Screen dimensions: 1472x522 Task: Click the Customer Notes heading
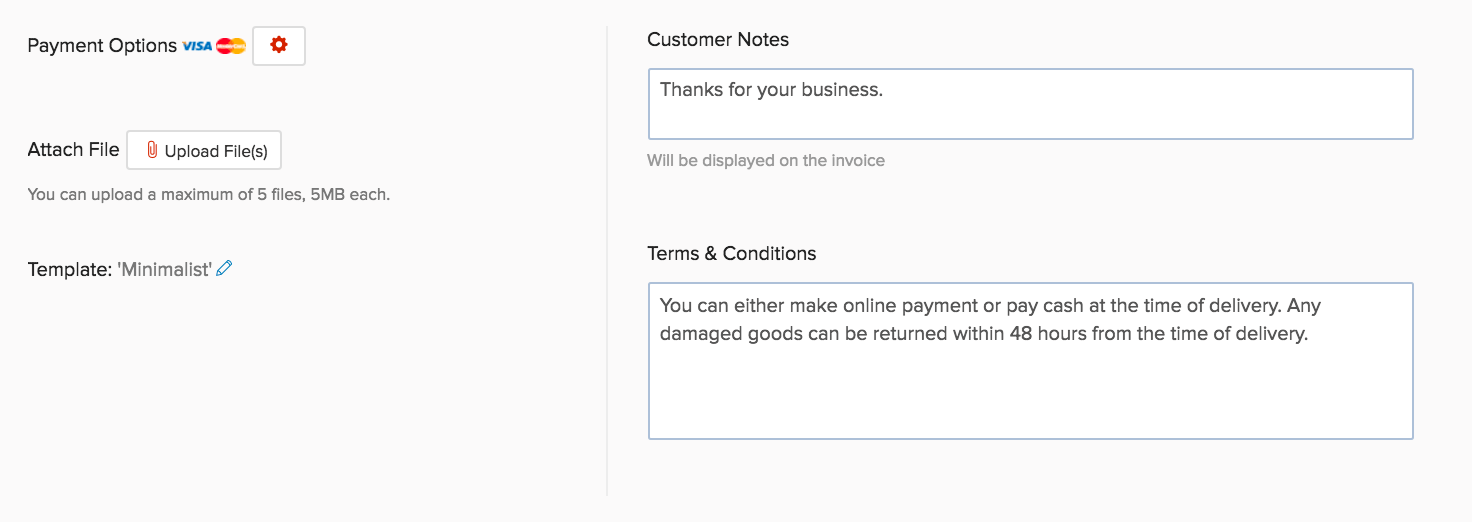coord(718,40)
